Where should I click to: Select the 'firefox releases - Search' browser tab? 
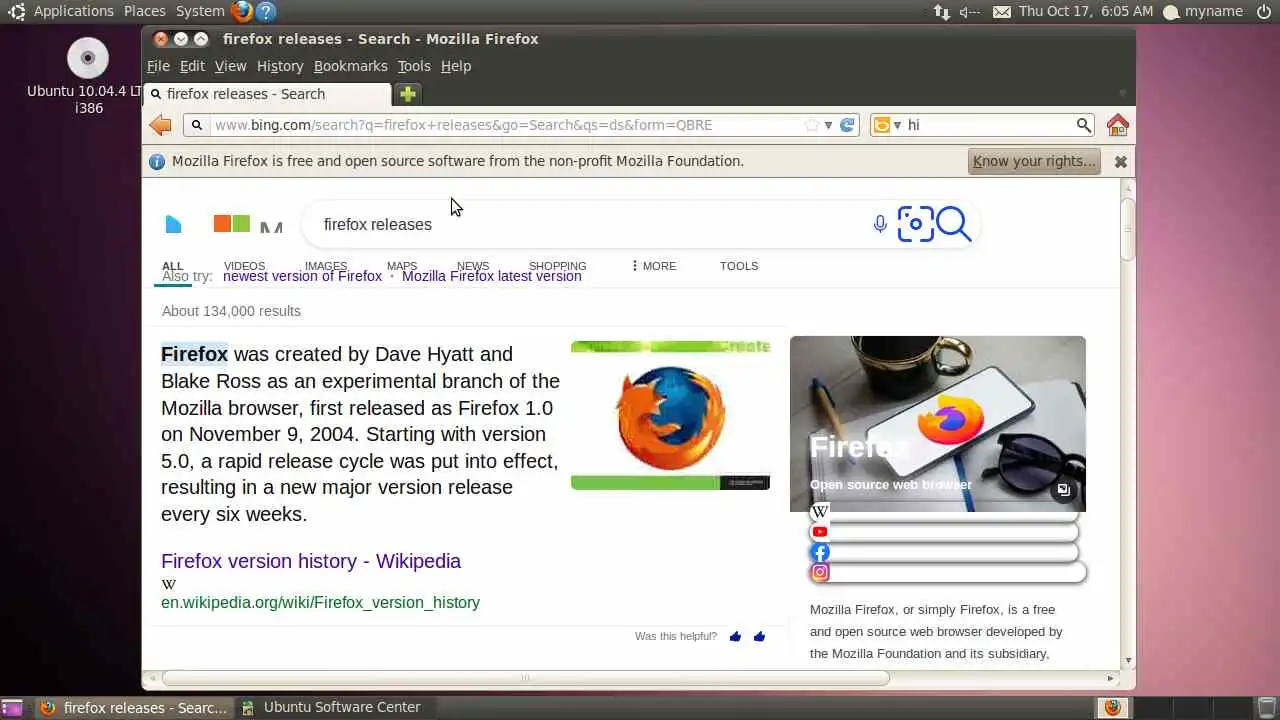[267, 94]
